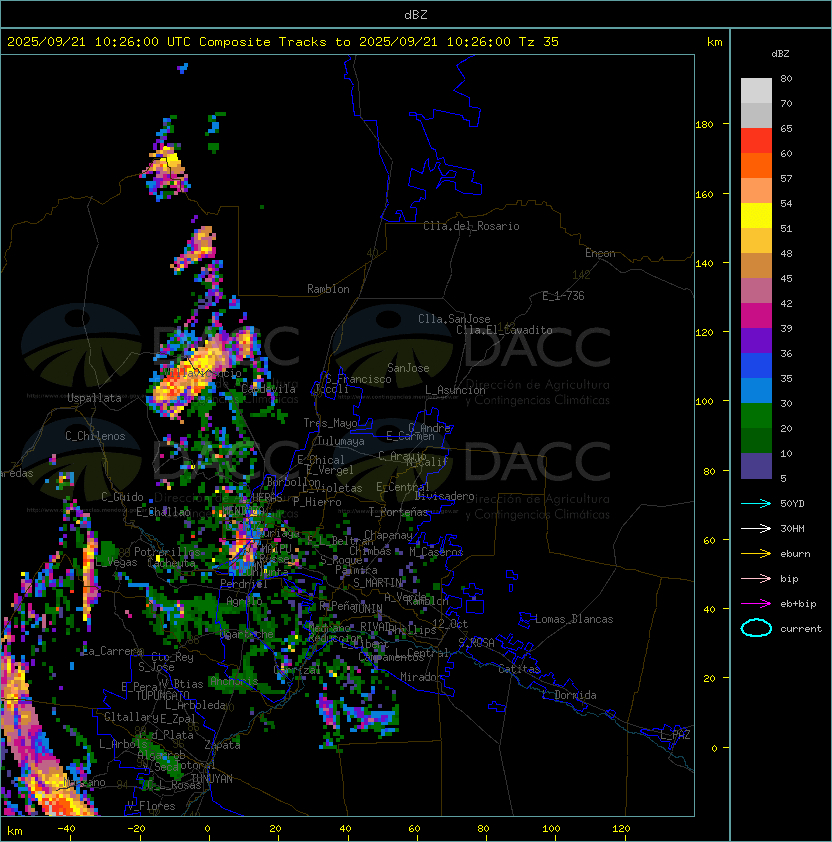Click the magenta eb+bip arrow icon
Screen dimensions: 832x842
coord(756,604)
